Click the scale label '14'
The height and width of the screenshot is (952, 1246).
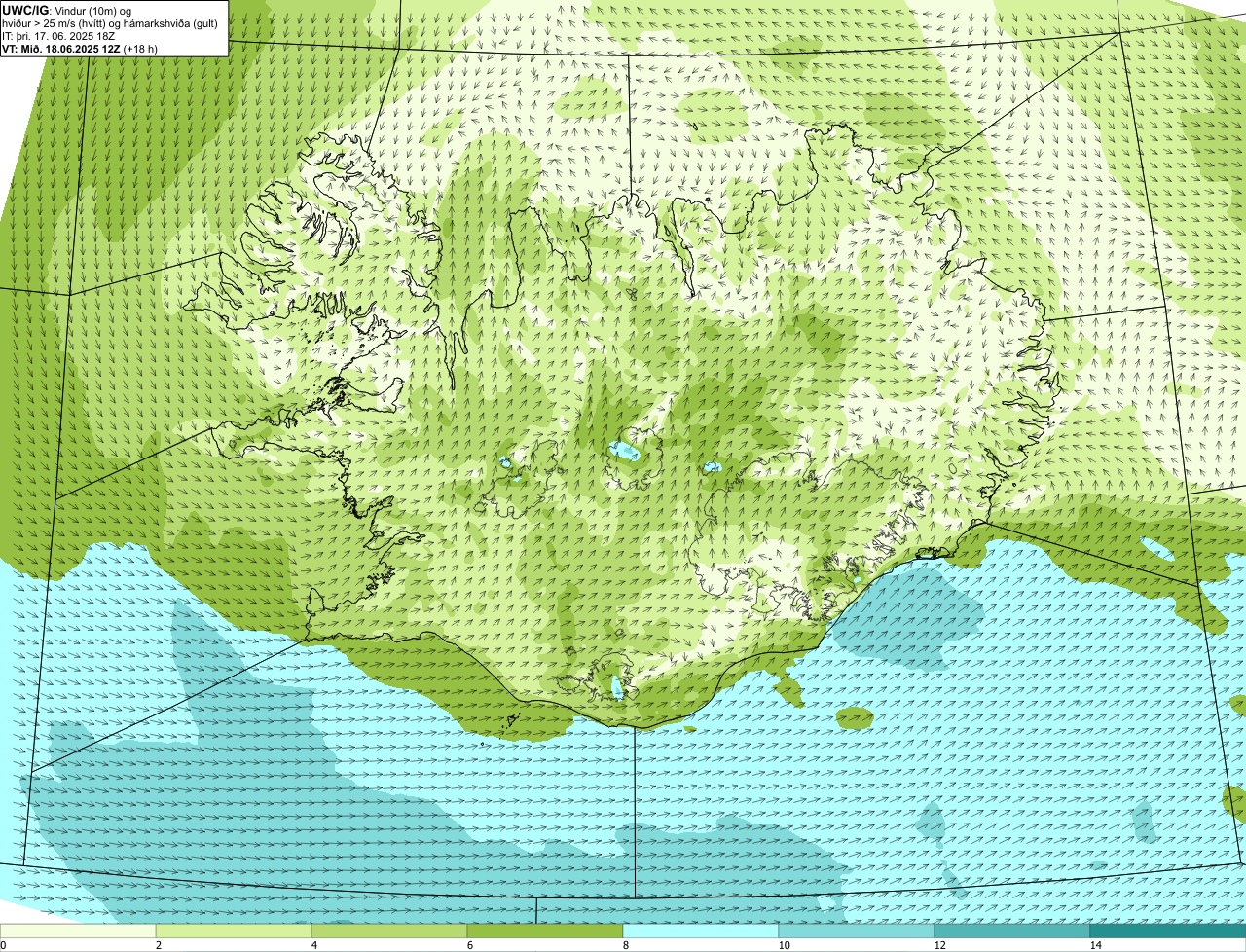coord(1095,945)
